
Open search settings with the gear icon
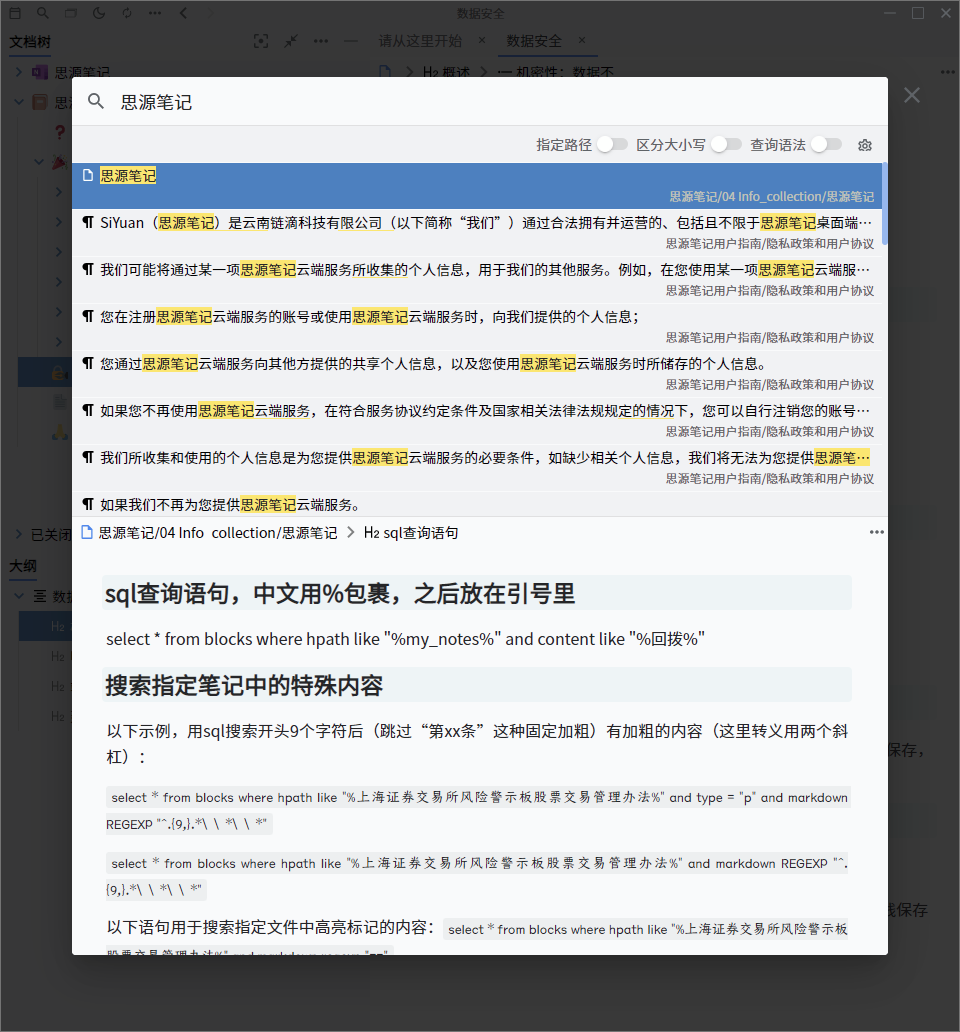click(864, 144)
